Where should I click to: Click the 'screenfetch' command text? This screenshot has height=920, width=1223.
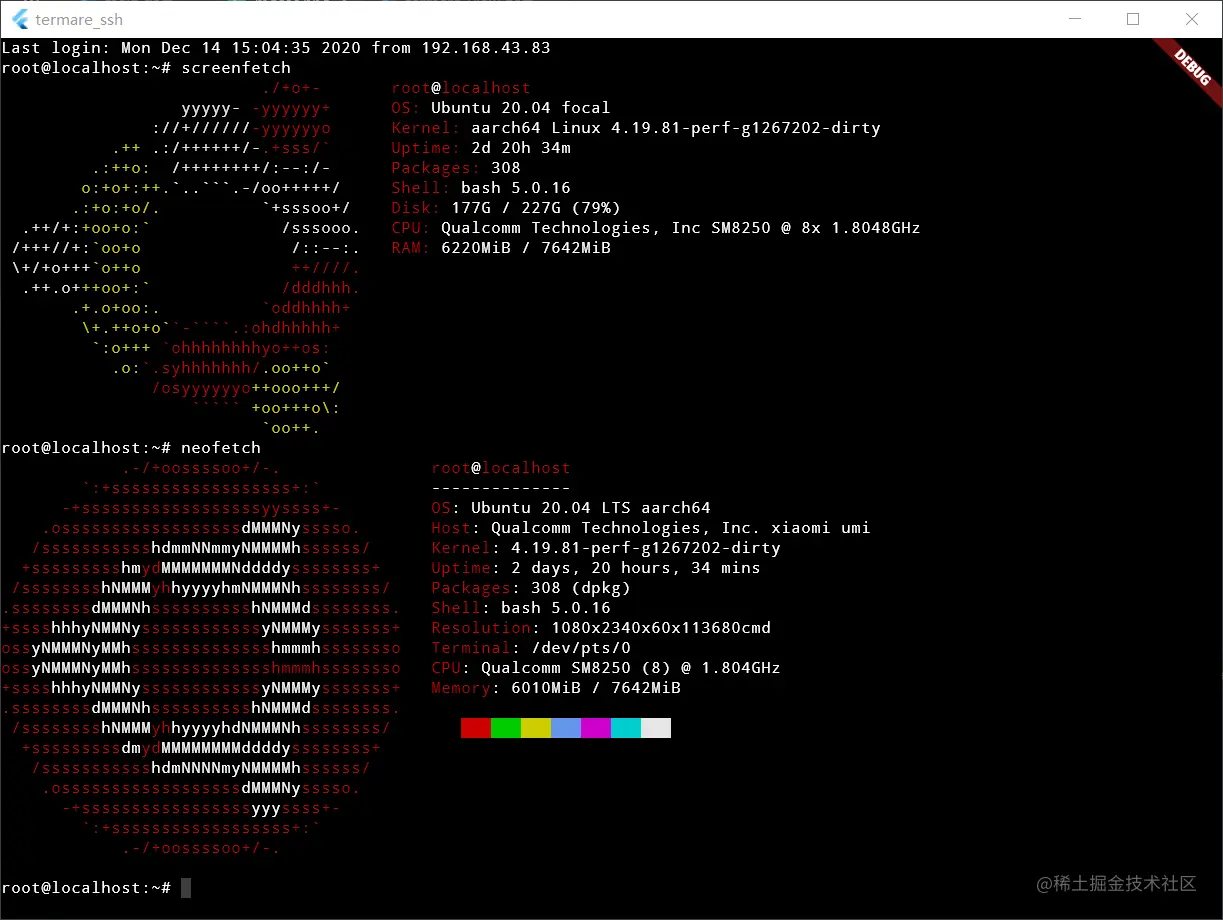(x=236, y=68)
